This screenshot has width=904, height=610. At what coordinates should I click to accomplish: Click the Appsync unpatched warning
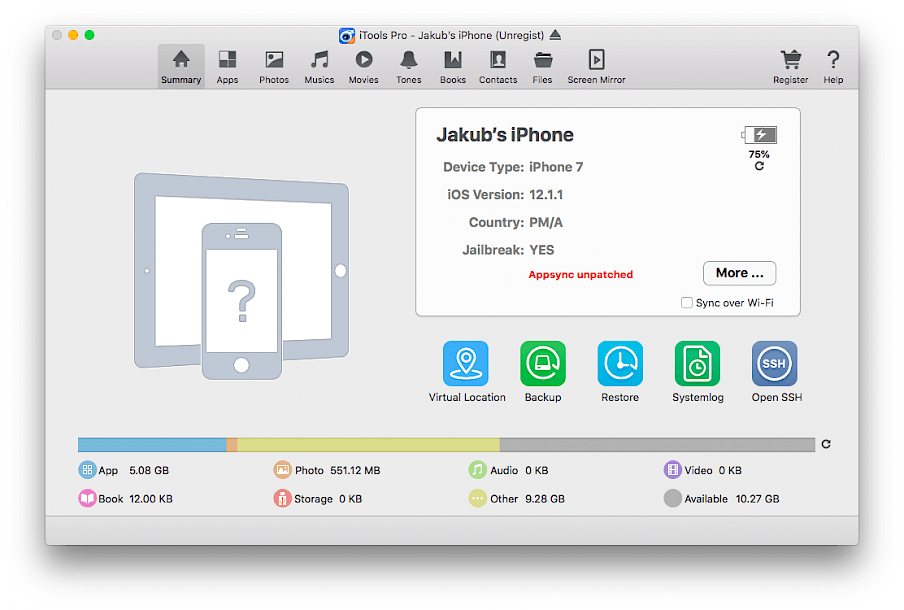pos(581,274)
